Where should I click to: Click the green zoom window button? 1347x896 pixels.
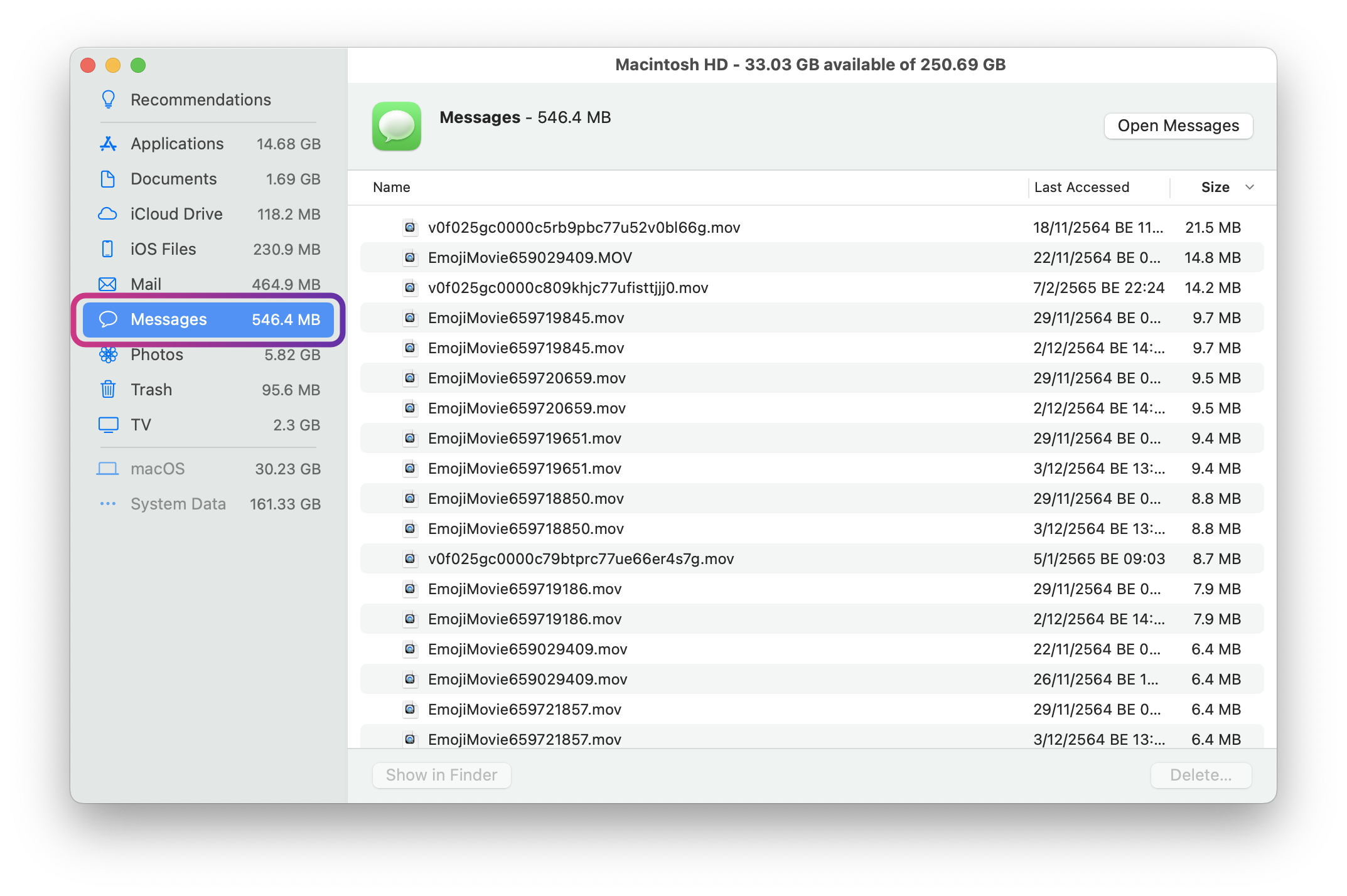coord(138,65)
